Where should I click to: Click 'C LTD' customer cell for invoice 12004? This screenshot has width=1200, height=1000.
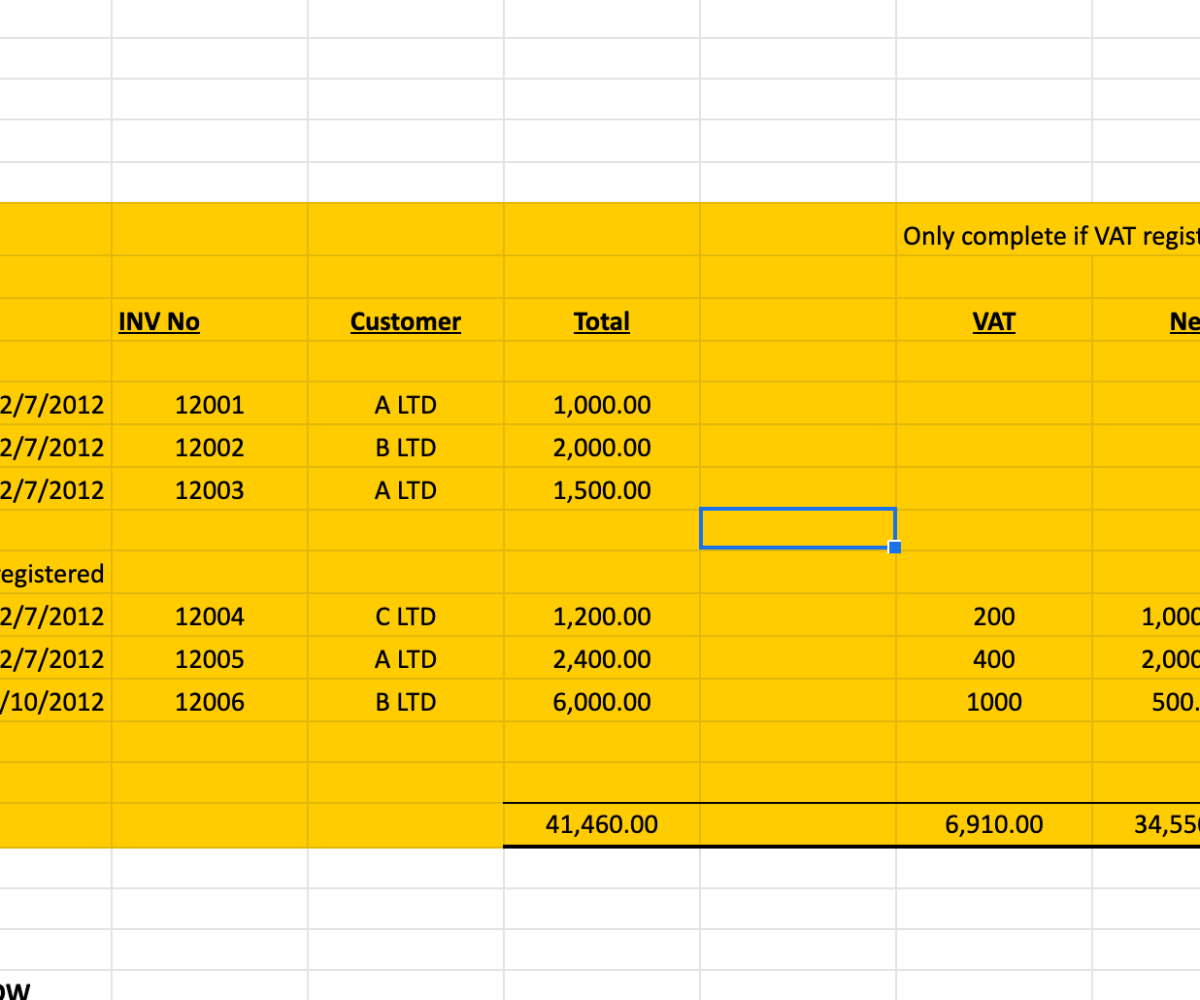coord(405,616)
